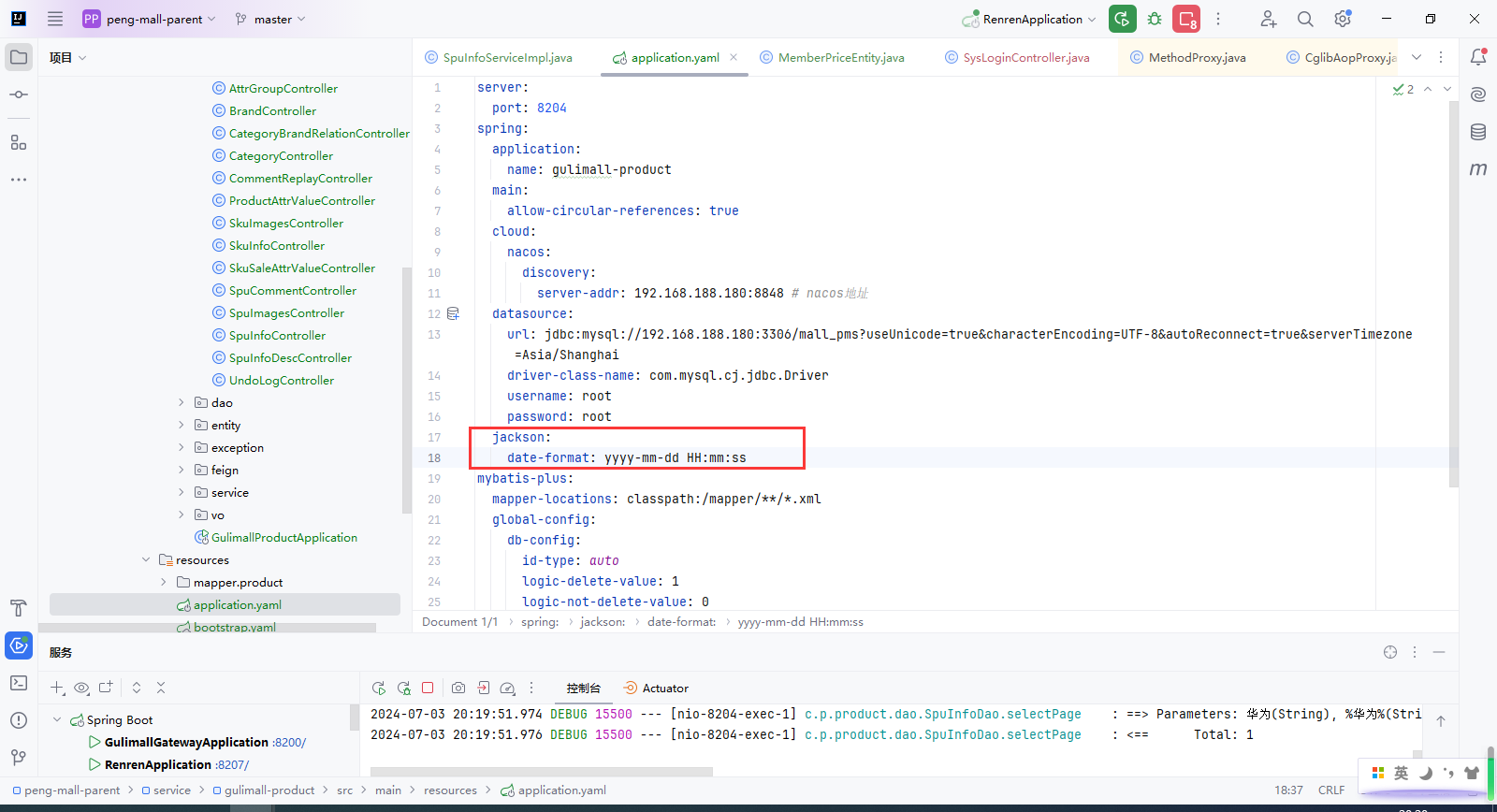Open Search Everywhere magnifier

pos(1305,19)
